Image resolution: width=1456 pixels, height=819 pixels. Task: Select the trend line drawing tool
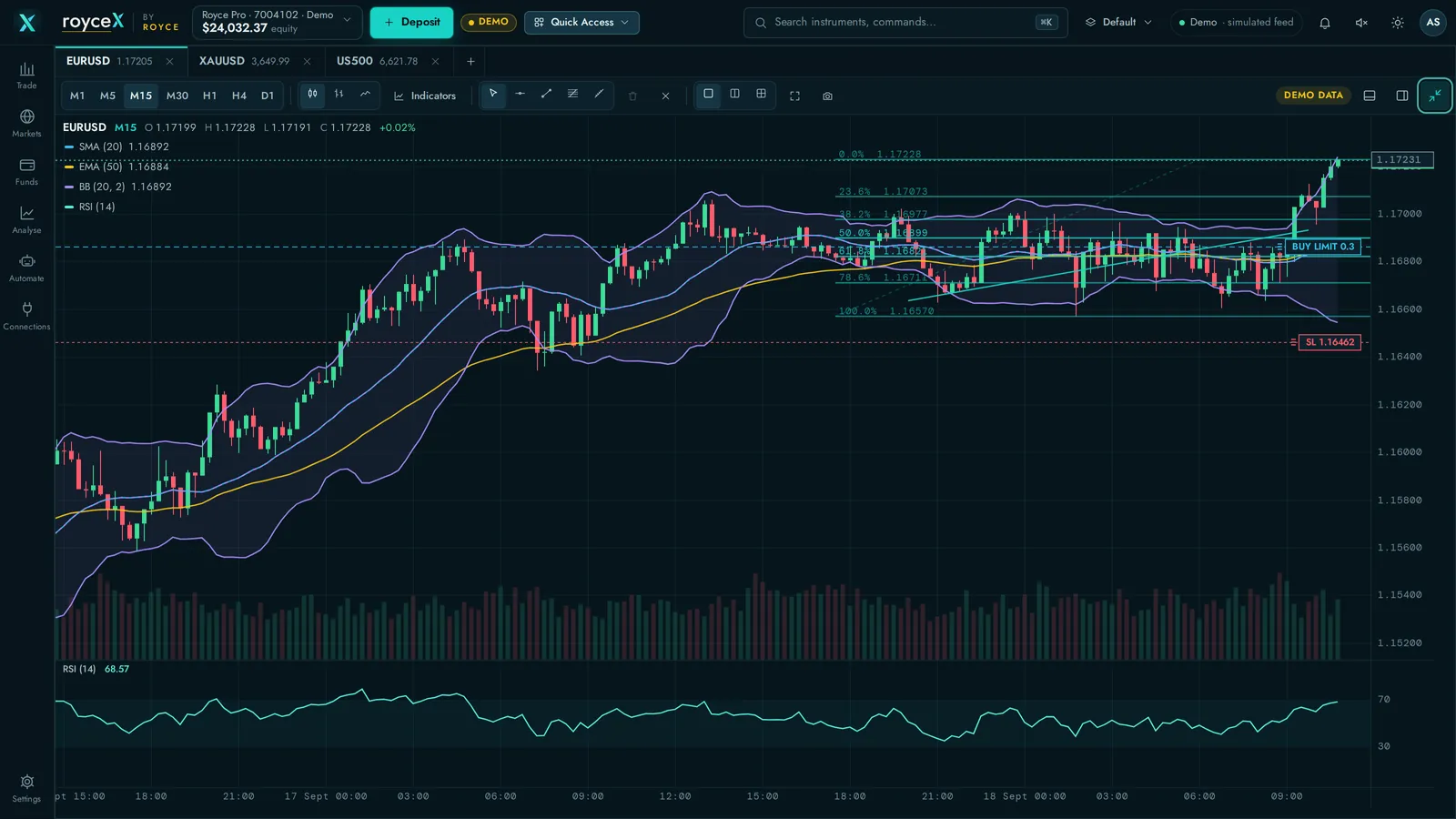click(546, 95)
